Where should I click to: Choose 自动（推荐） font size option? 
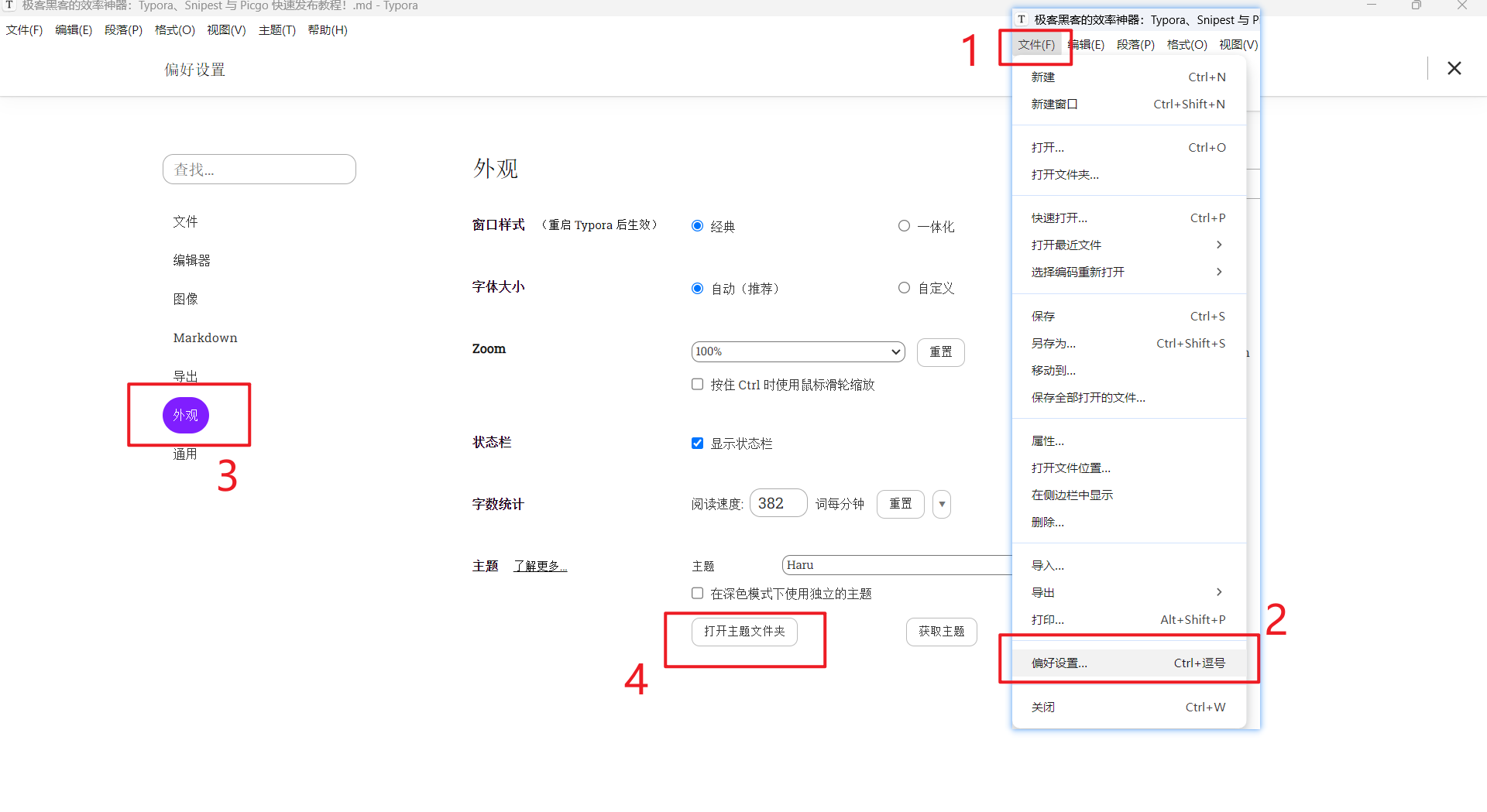point(697,288)
